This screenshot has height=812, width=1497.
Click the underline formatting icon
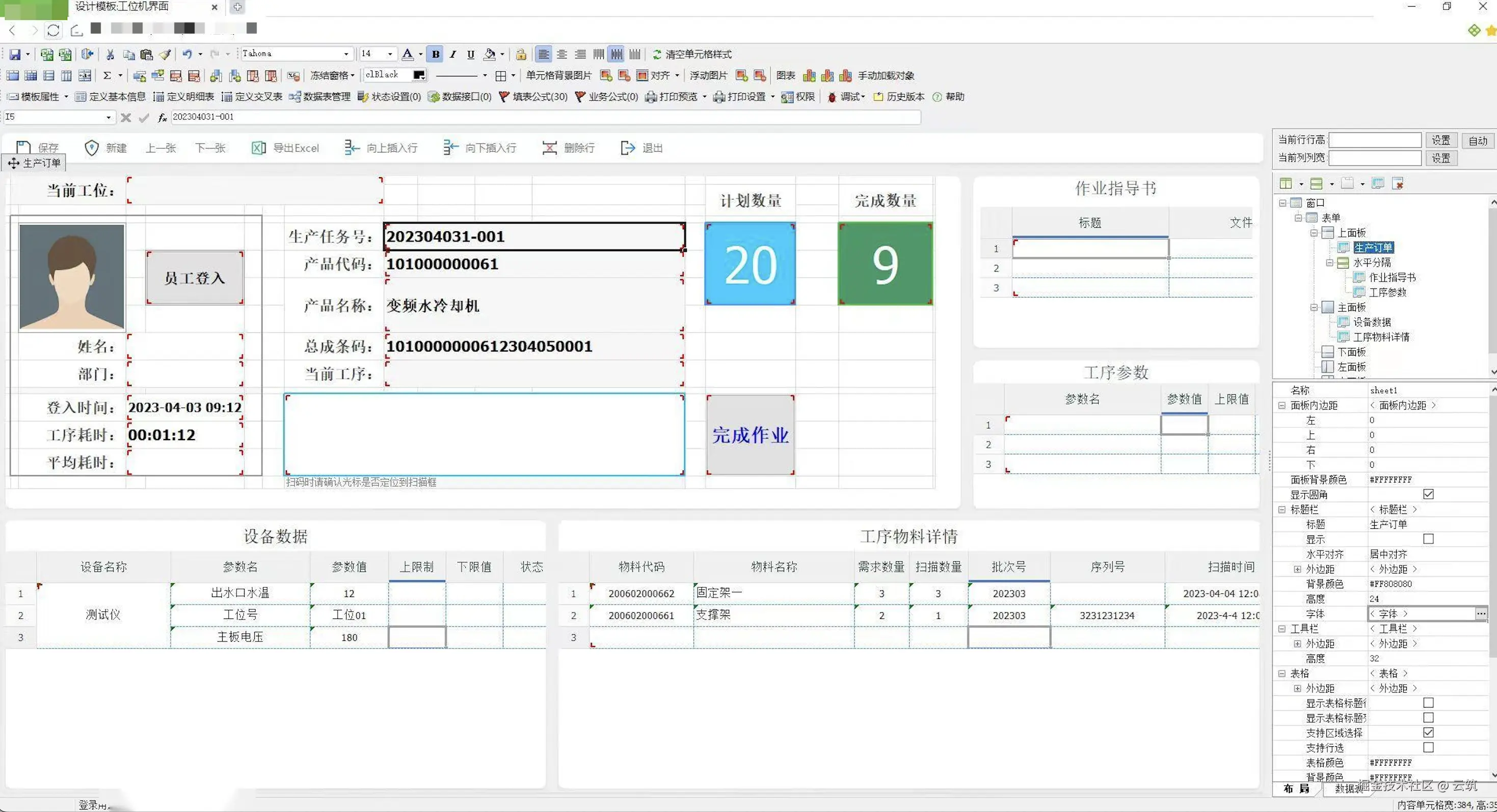coord(471,54)
